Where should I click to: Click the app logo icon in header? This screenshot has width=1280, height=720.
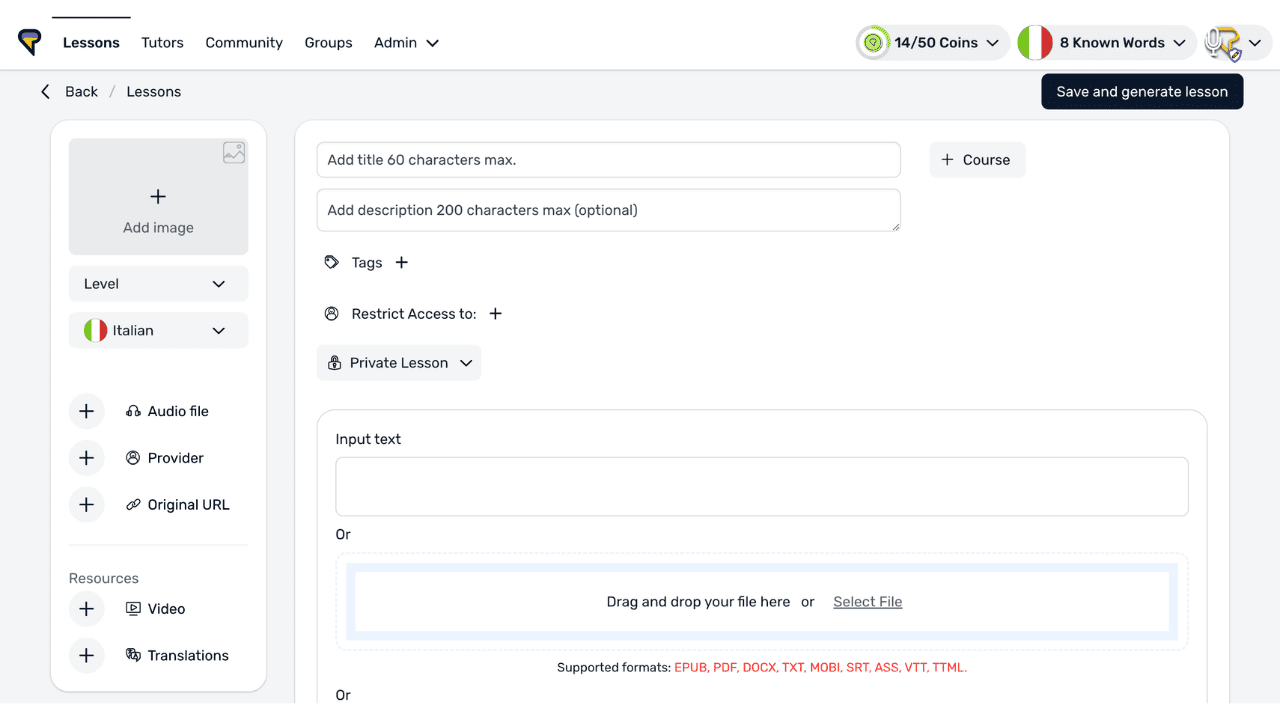pyautogui.click(x=30, y=42)
